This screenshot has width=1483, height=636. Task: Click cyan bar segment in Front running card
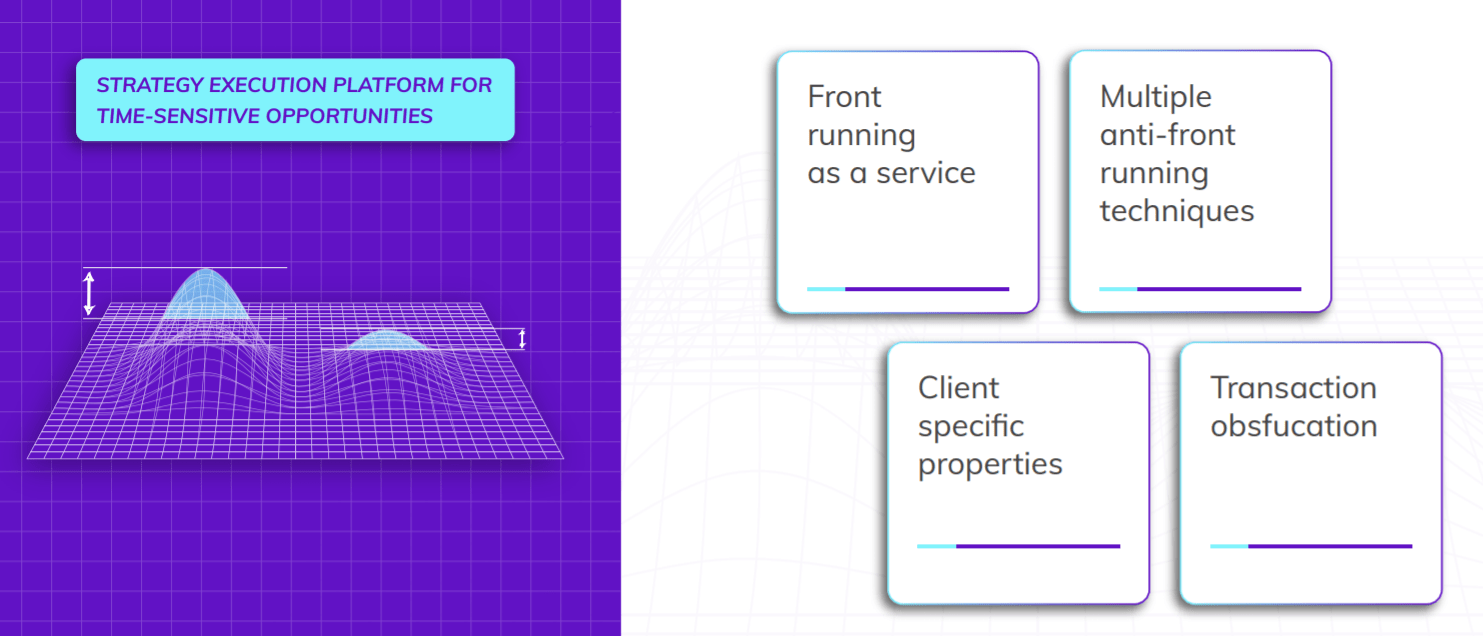[826, 289]
